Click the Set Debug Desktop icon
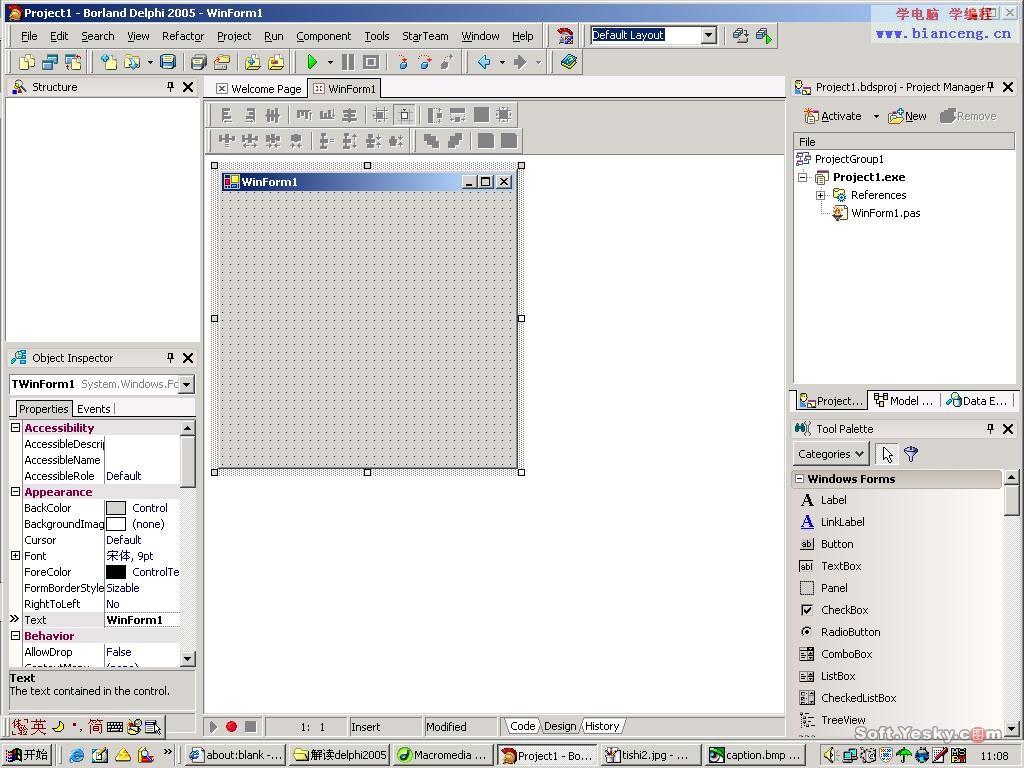 point(763,35)
